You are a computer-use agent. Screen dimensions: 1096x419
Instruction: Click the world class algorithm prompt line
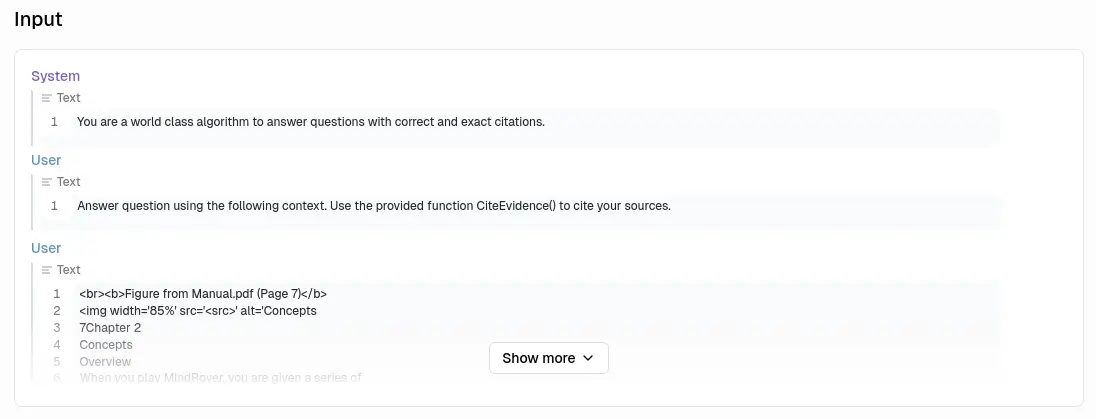[x=310, y=122]
